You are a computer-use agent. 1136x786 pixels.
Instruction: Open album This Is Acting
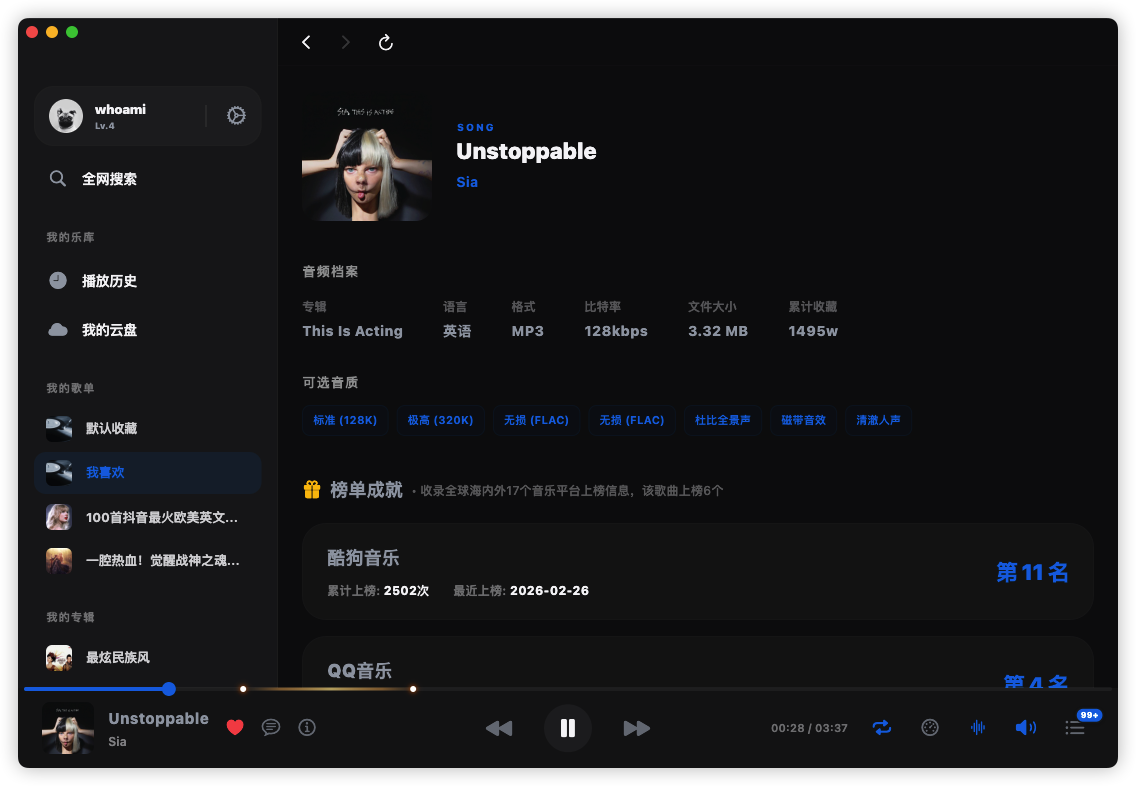pos(352,331)
